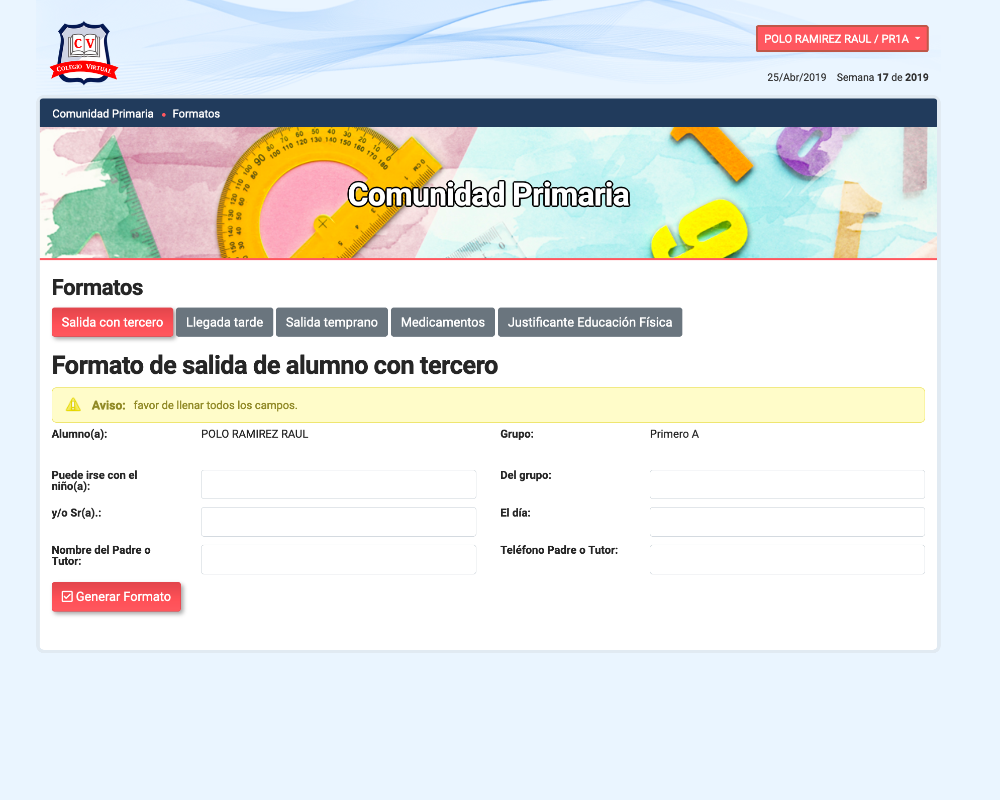This screenshot has height=800, width=1000.
Task: Click the Generar Formato button
Action: coord(116,597)
